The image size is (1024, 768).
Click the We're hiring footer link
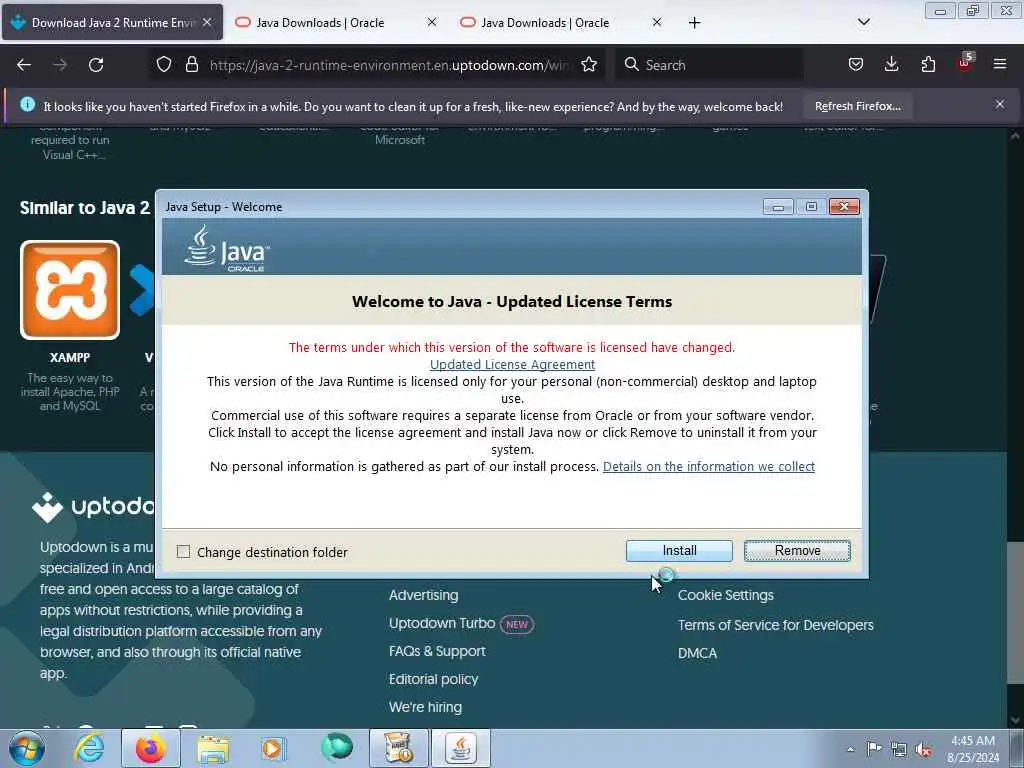click(425, 707)
